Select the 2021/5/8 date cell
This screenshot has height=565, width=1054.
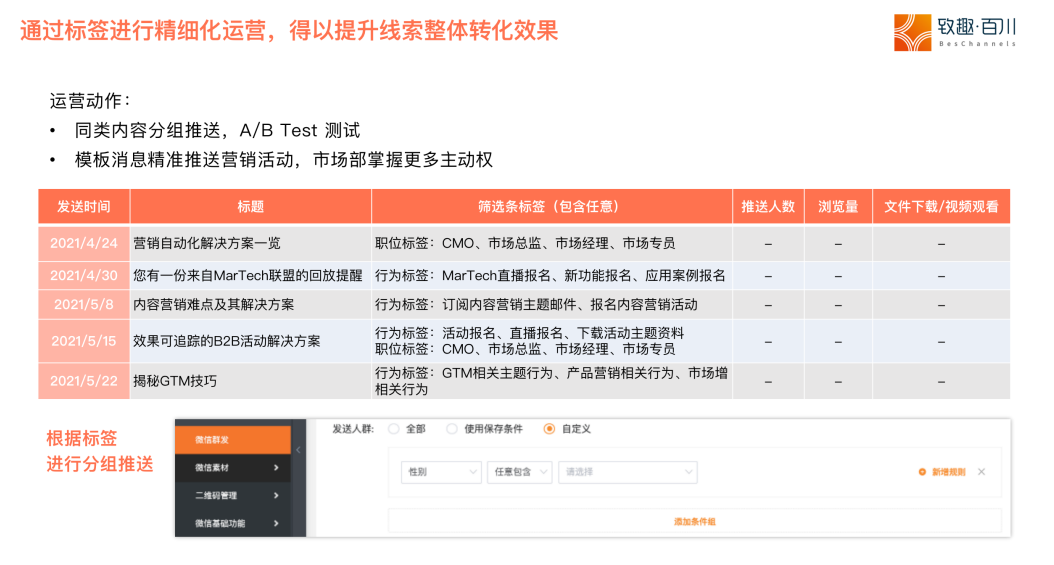pos(84,304)
